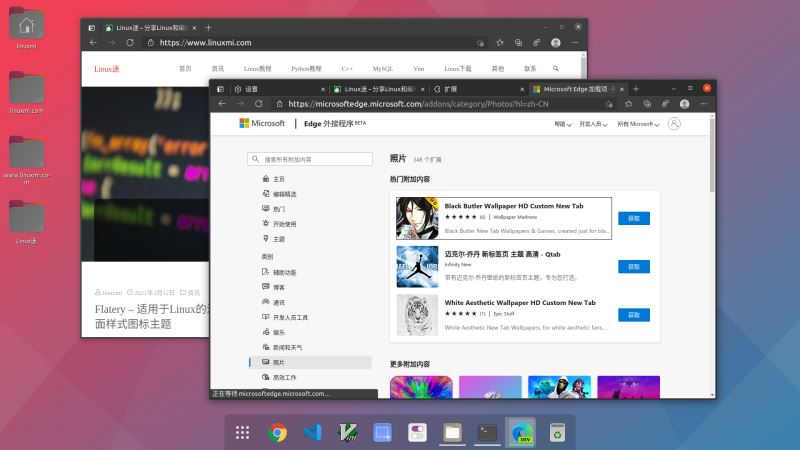Reload the linuxmi.com back window
800x450 pixels.
pos(130,43)
